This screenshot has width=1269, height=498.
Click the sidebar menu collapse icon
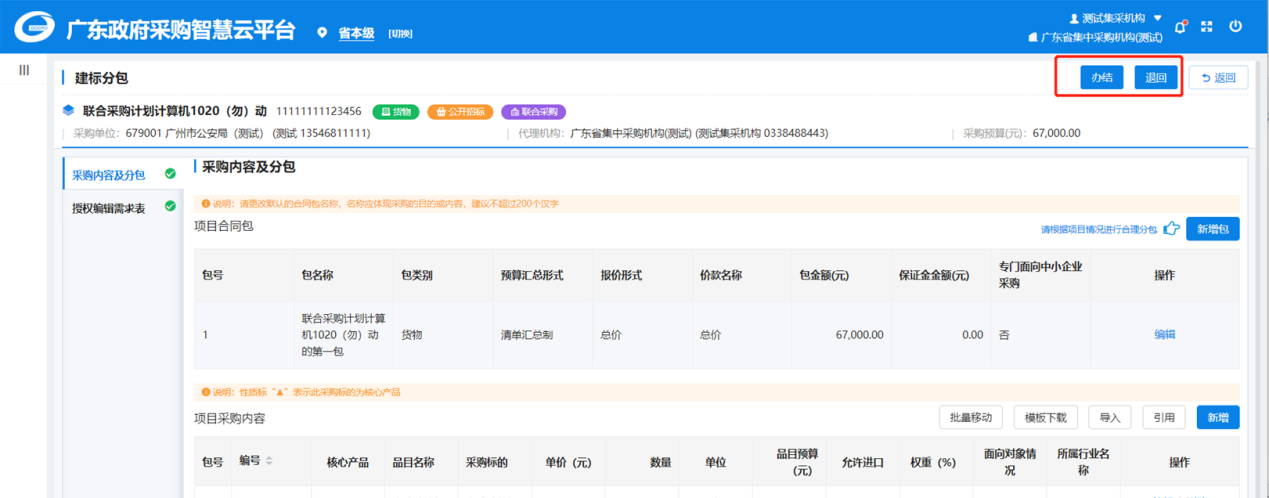pyautogui.click(x=24, y=70)
